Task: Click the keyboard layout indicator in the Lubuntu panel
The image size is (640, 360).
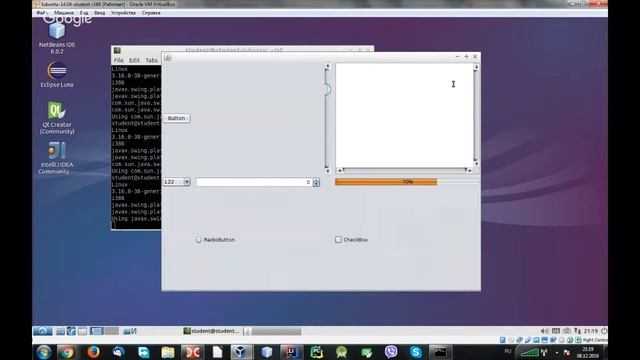Action: [556, 331]
